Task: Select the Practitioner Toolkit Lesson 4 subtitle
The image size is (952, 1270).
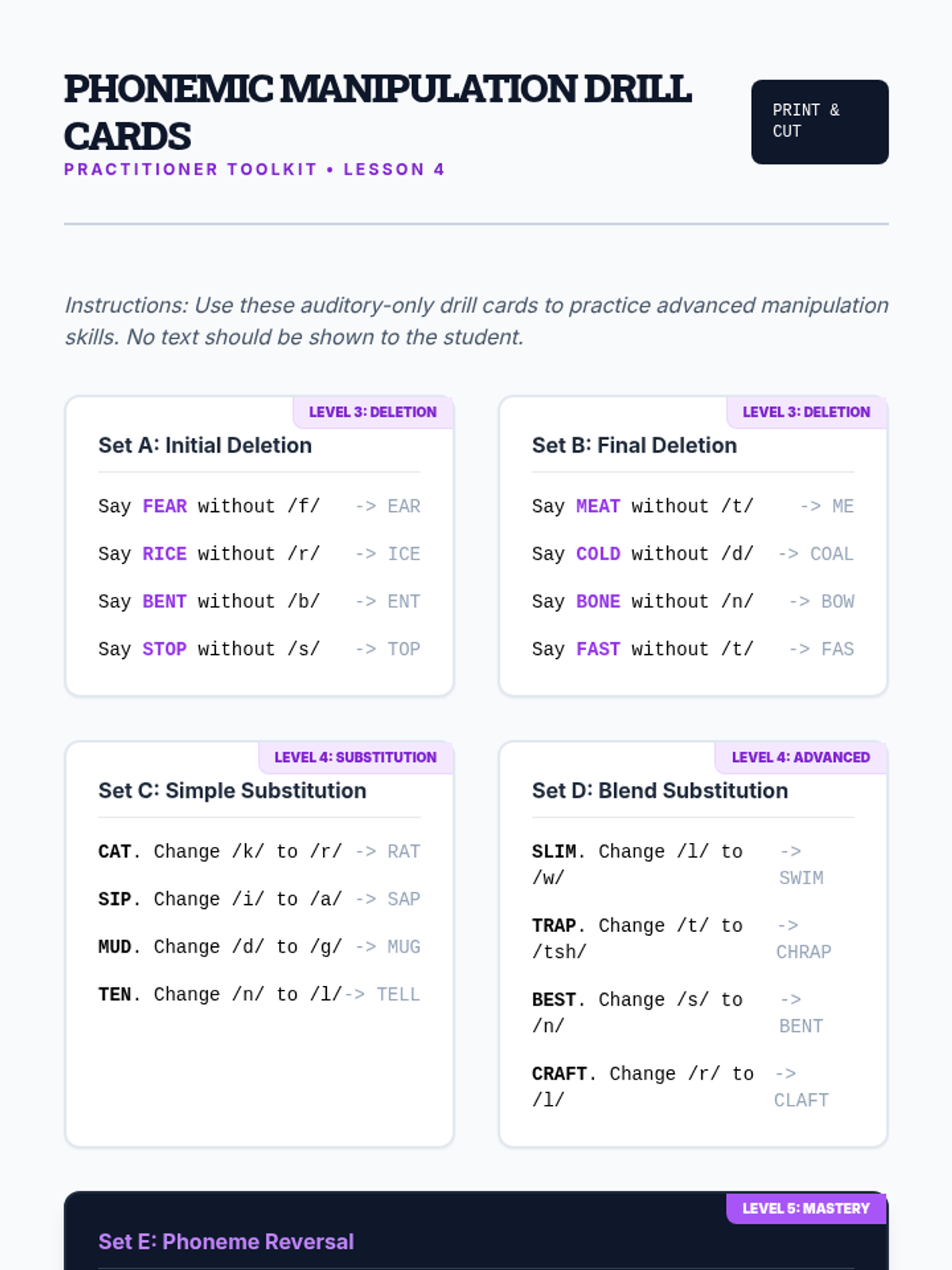Action: [x=254, y=169]
